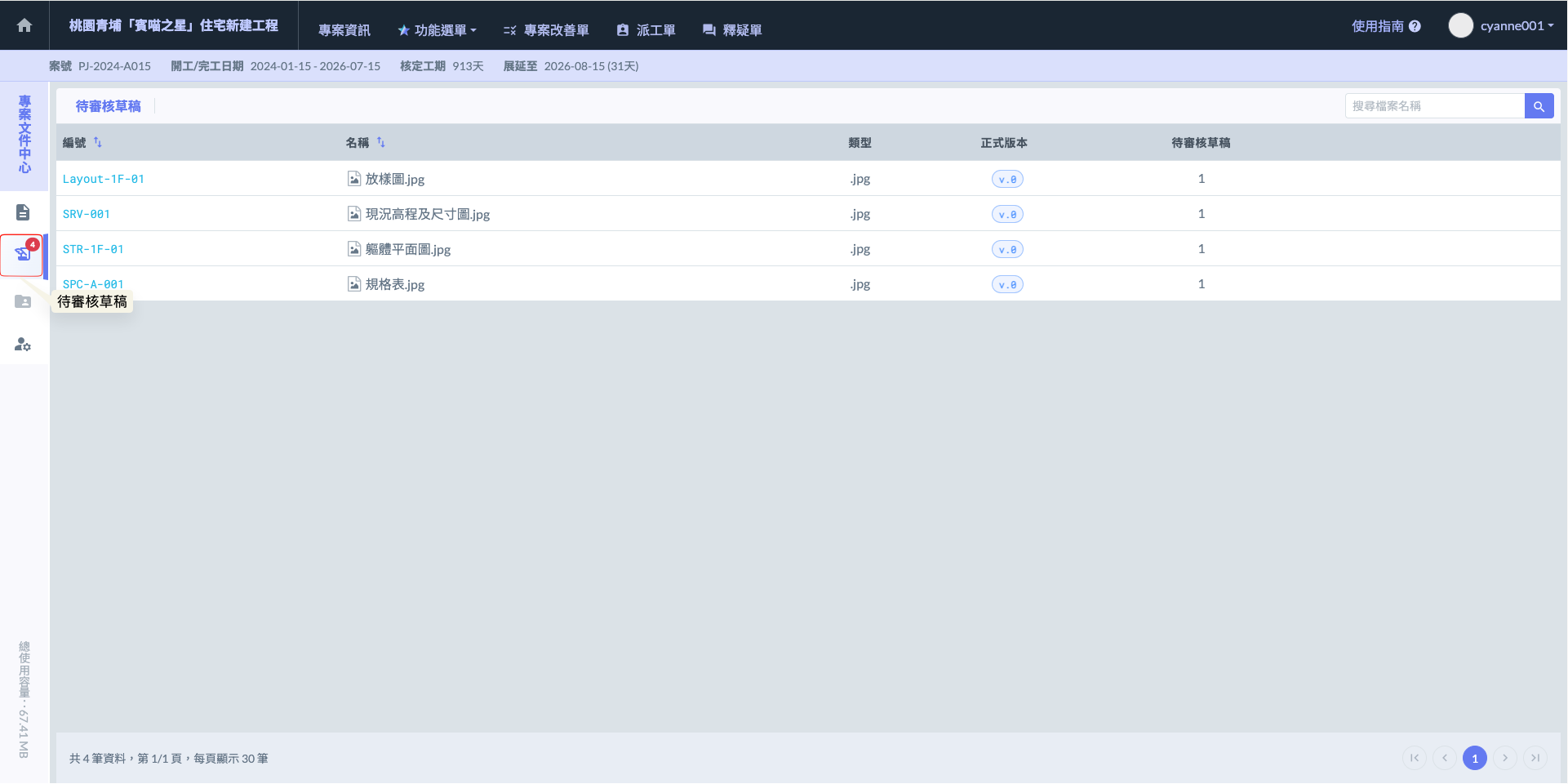Click the 使用指南 help icon
This screenshot has height=784, width=1568.
pyautogui.click(x=1415, y=26)
